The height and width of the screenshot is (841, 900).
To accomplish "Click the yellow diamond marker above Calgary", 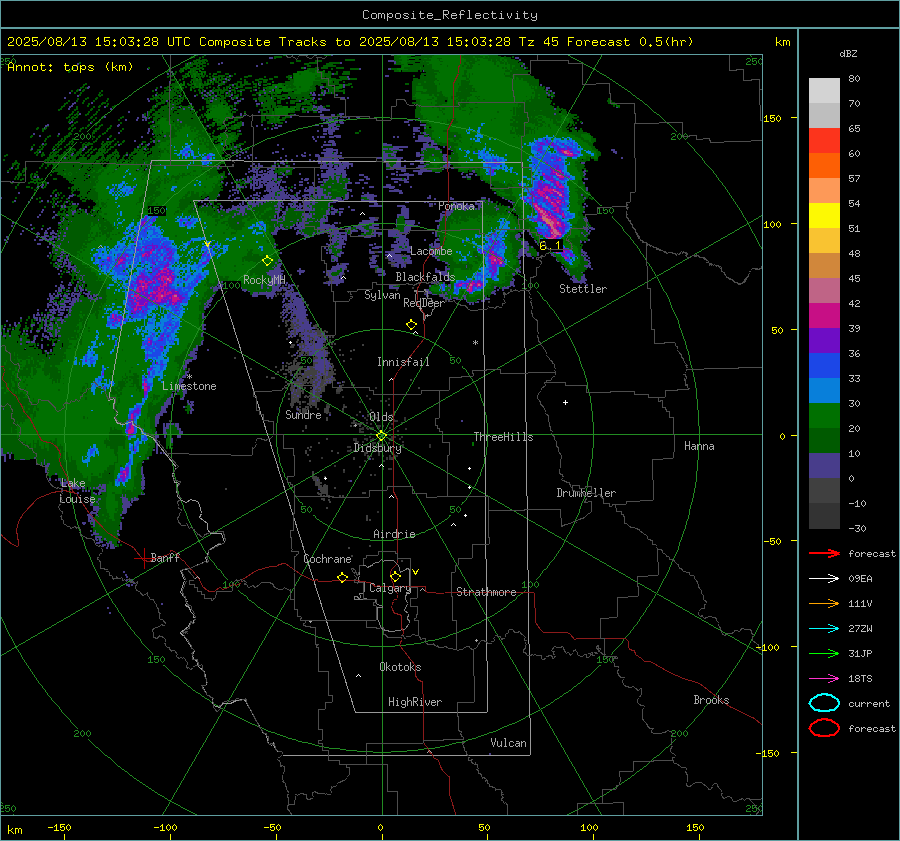I will [x=395, y=576].
